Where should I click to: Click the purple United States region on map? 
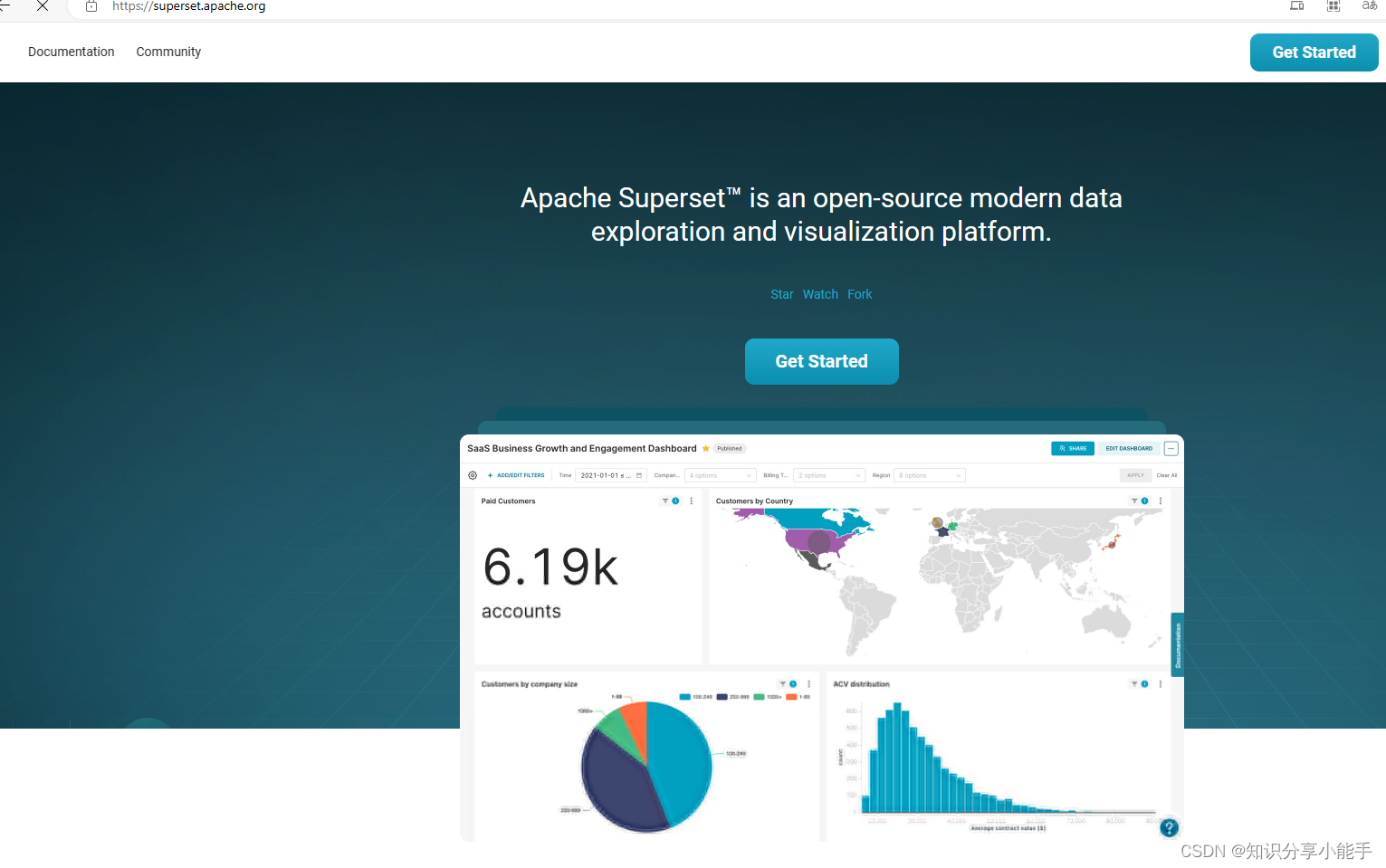click(819, 542)
